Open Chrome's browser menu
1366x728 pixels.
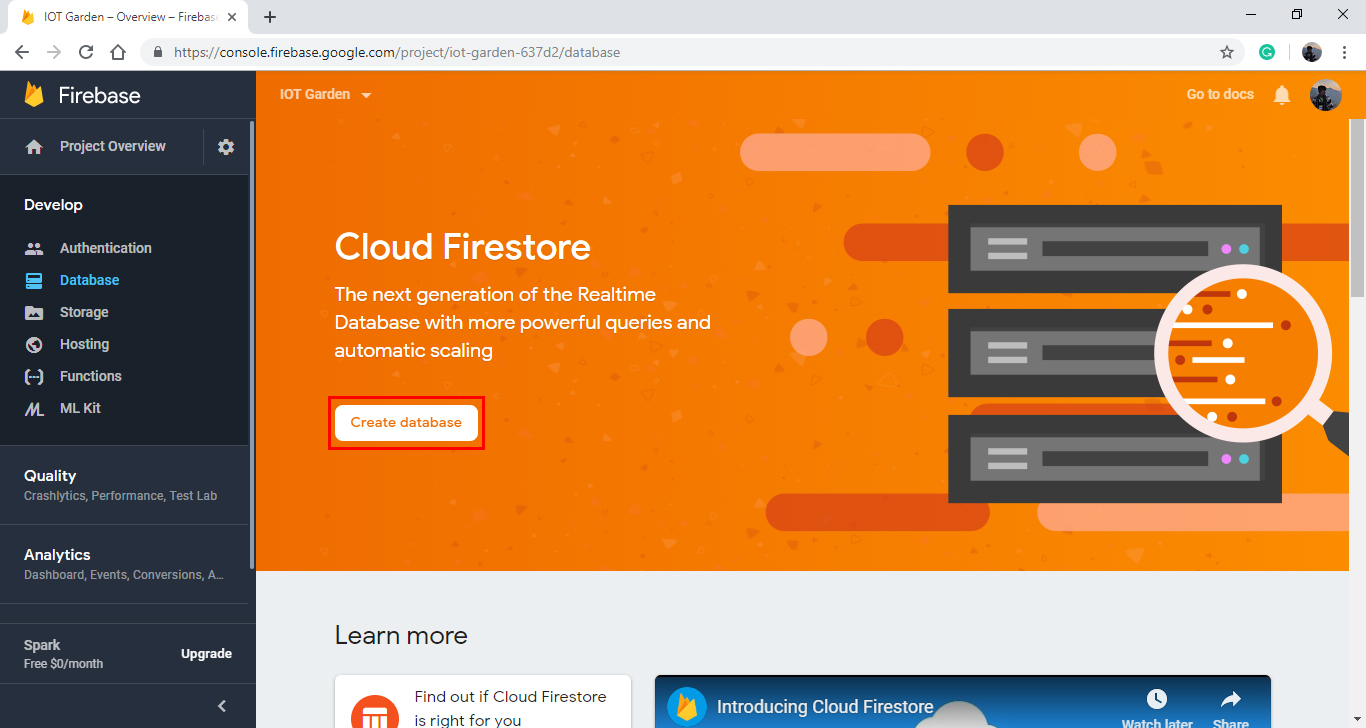[1344, 52]
